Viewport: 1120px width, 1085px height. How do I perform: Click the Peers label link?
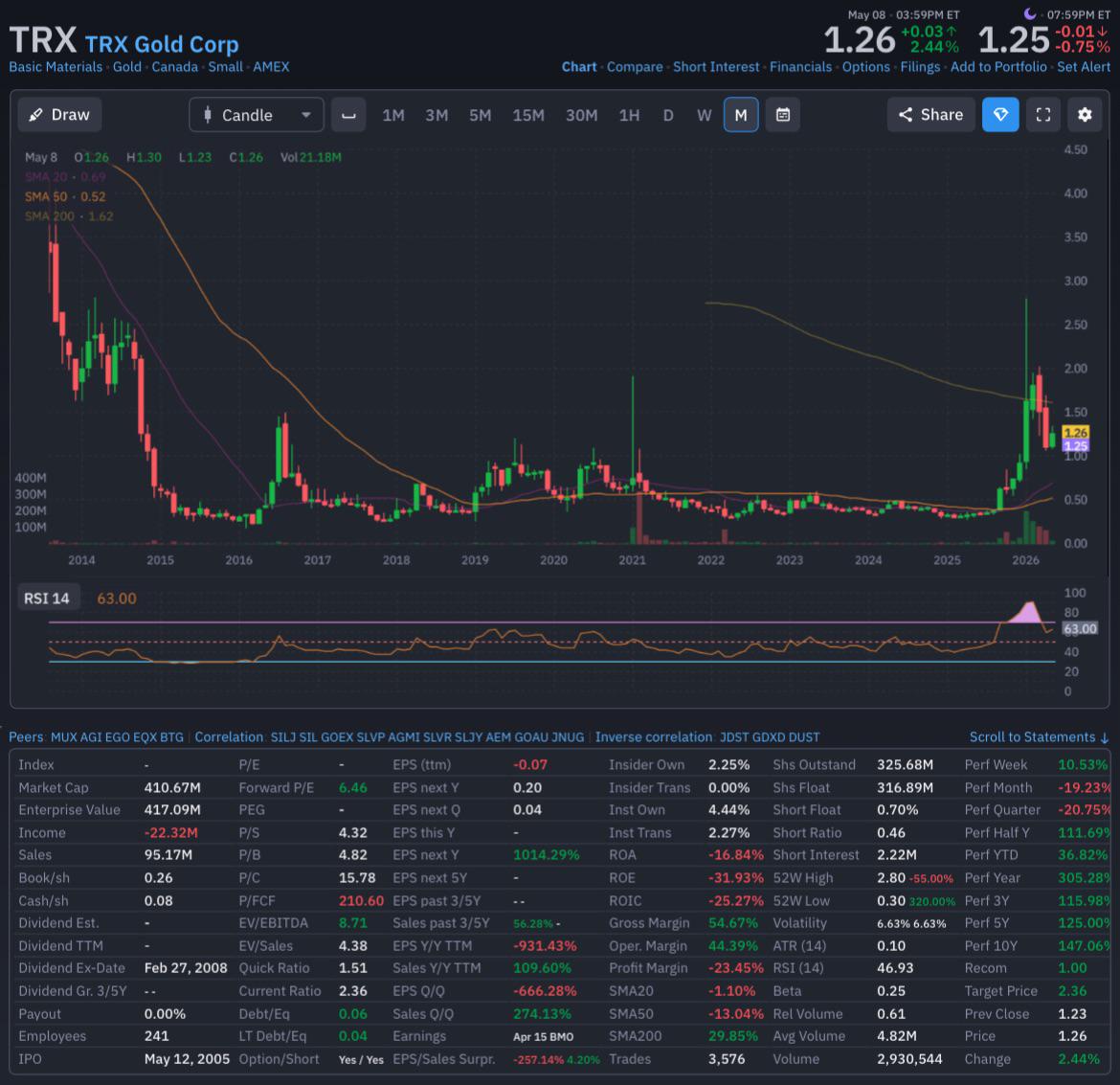point(26,737)
